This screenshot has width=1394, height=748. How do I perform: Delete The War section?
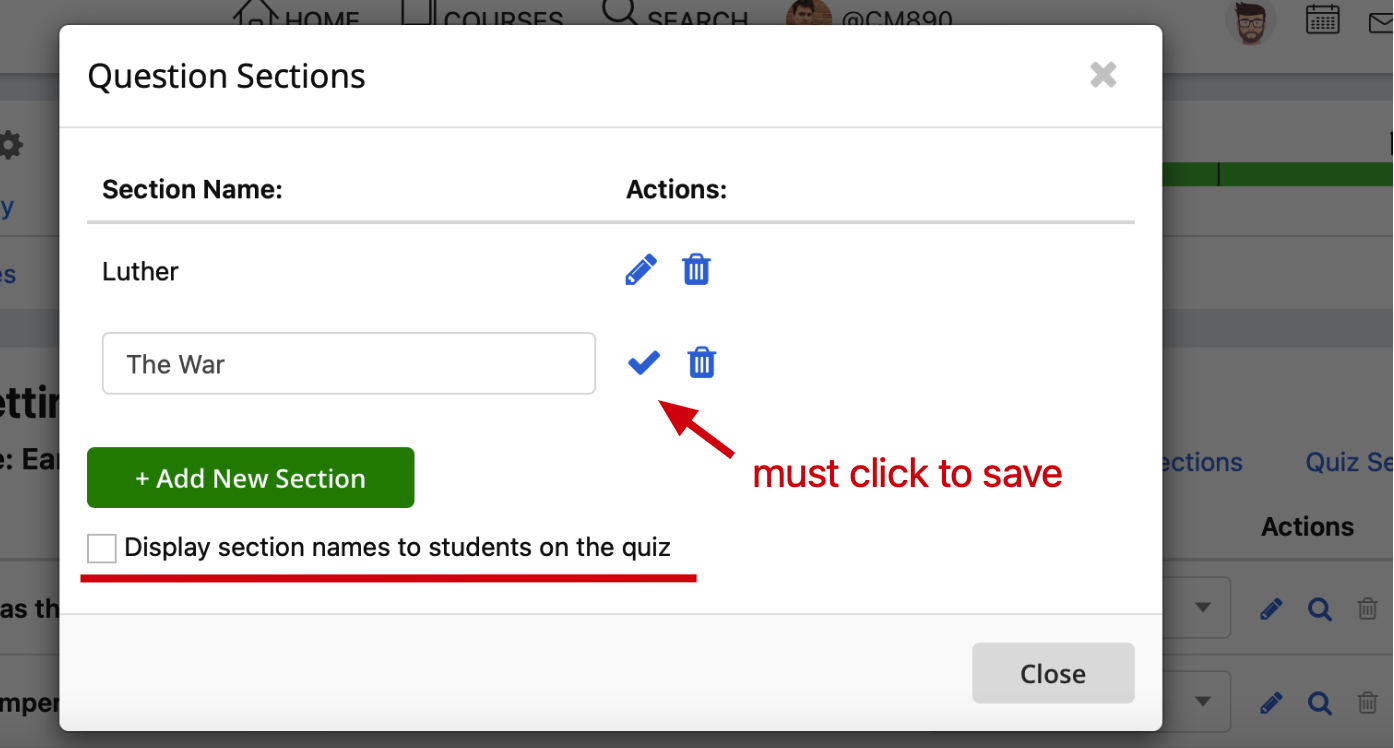[x=702, y=362]
